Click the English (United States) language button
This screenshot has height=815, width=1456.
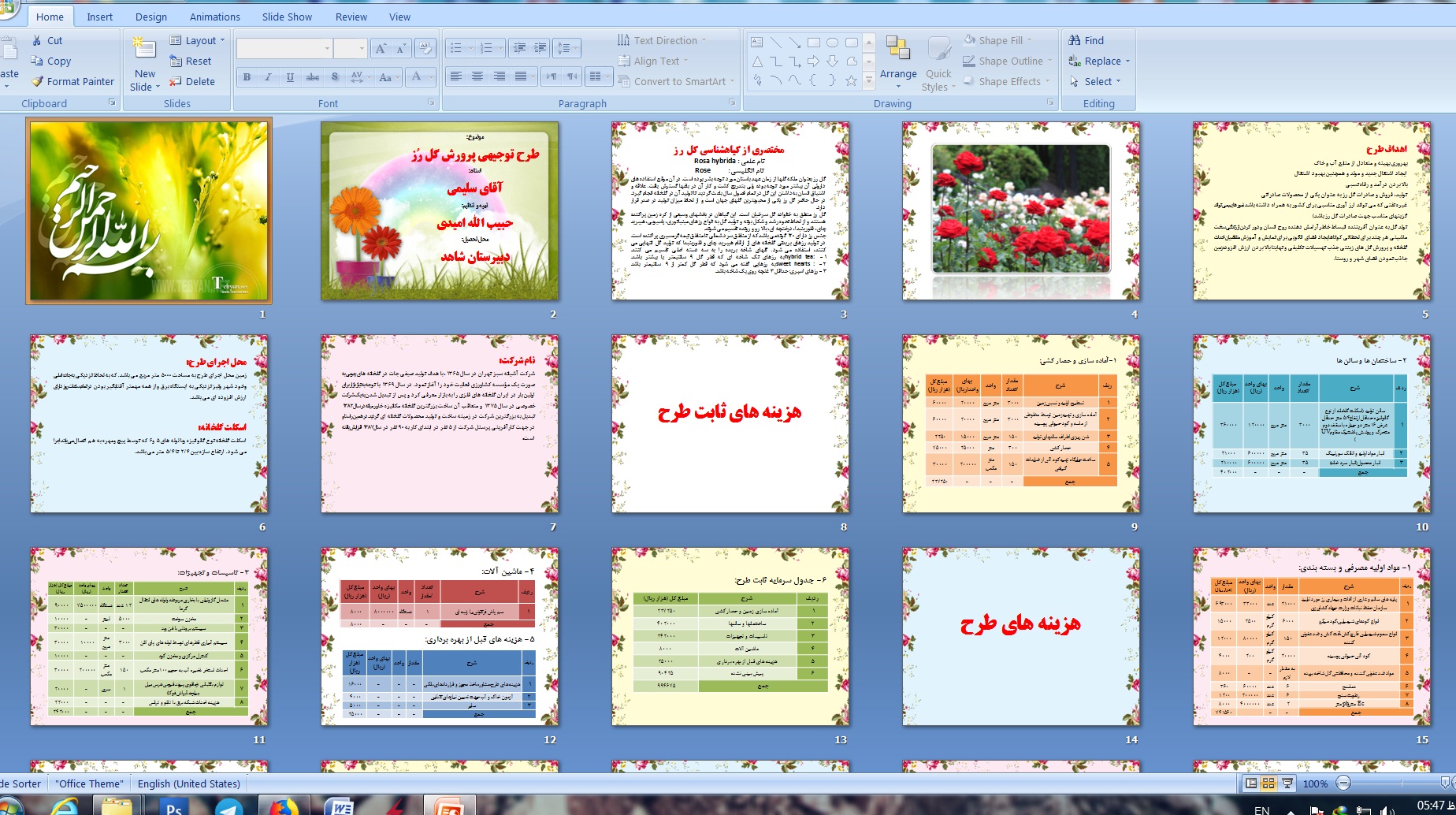tap(188, 783)
